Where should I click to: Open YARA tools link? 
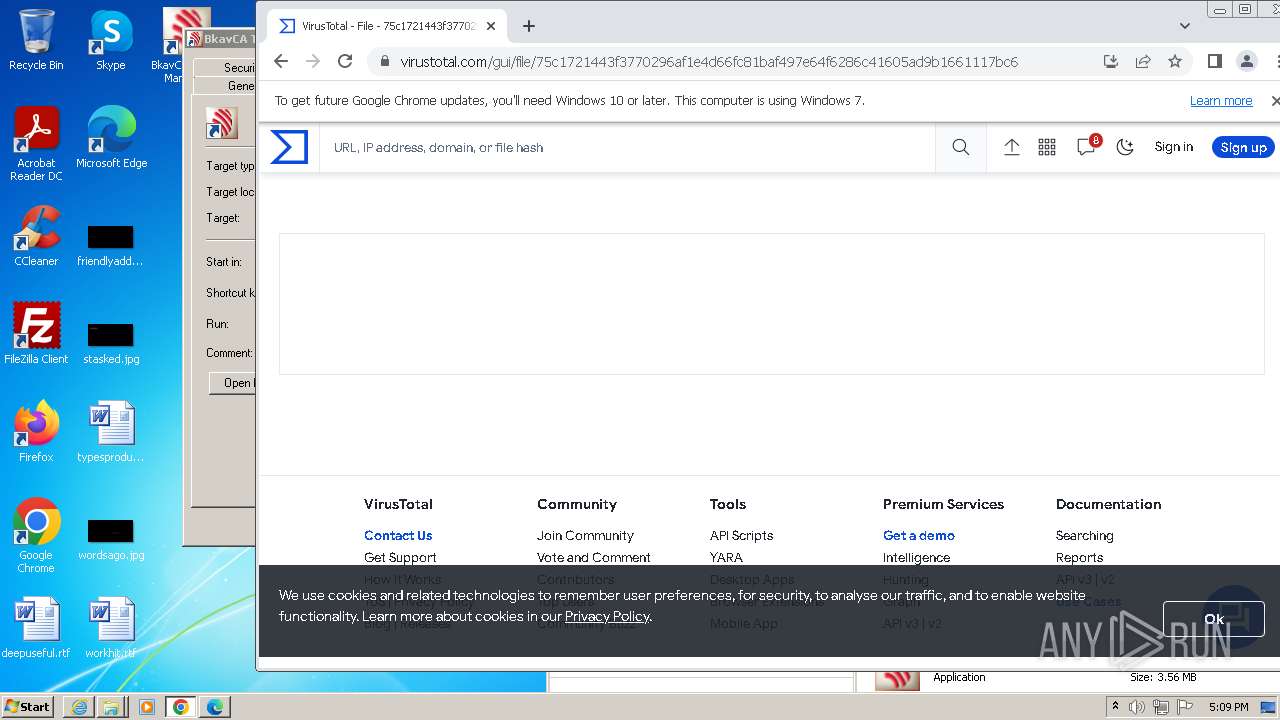pos(726,557)
